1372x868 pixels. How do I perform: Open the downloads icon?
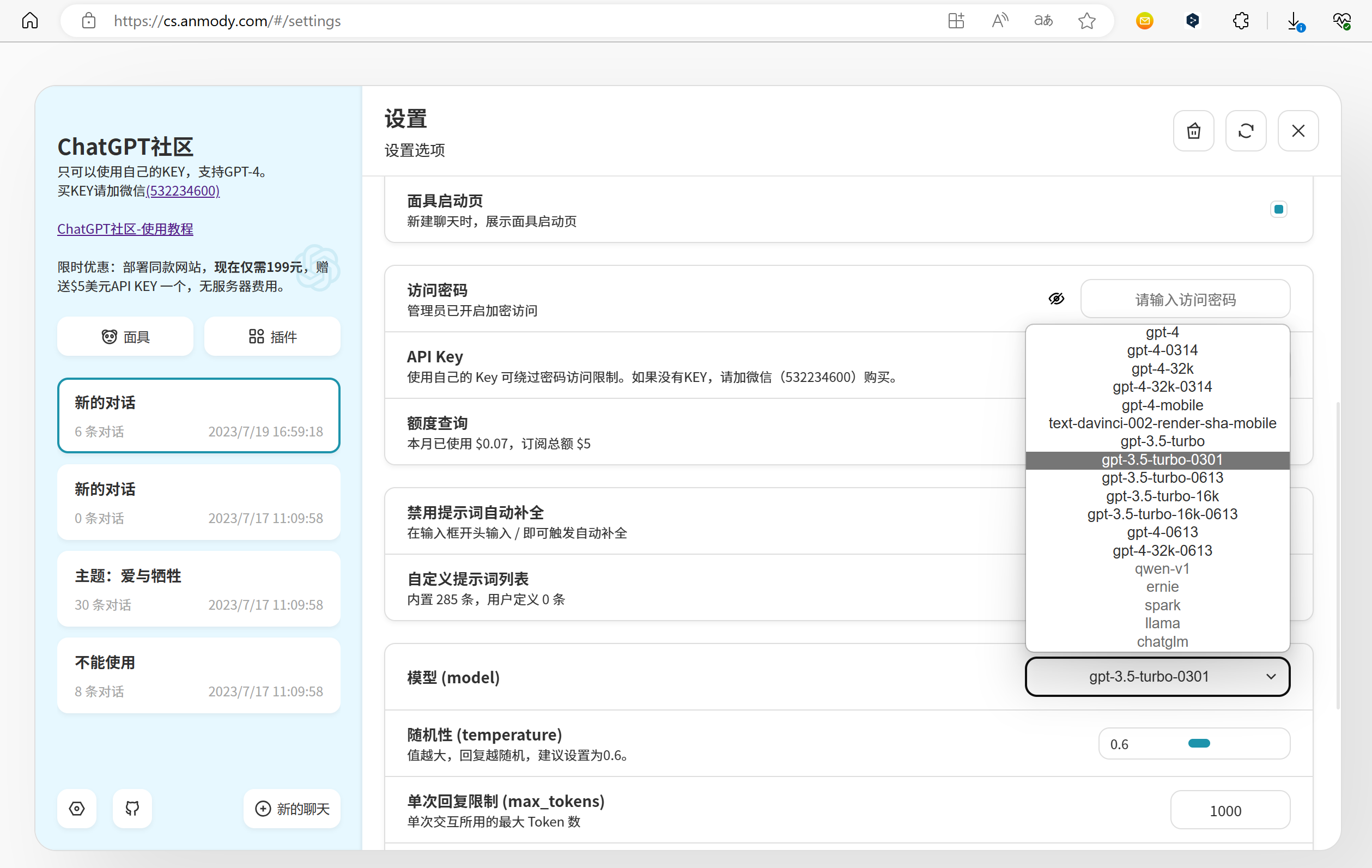pyautogui.click(x=1296, y=22)
